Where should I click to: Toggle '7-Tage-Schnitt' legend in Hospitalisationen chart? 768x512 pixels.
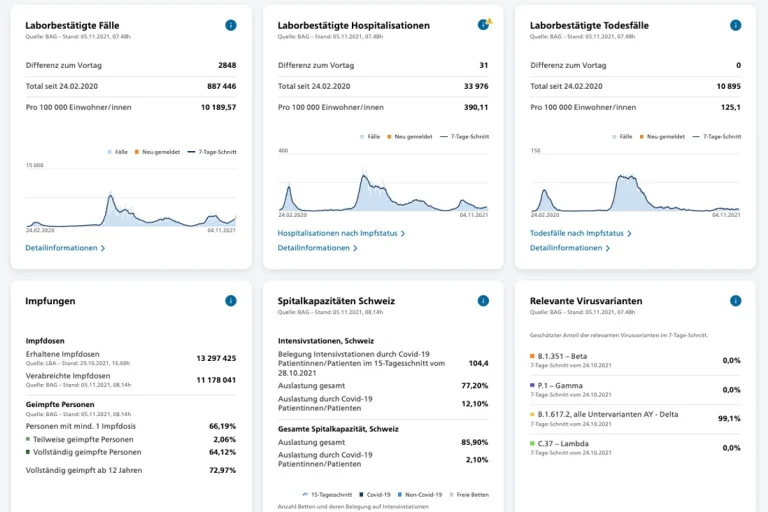tap(464, 137)
